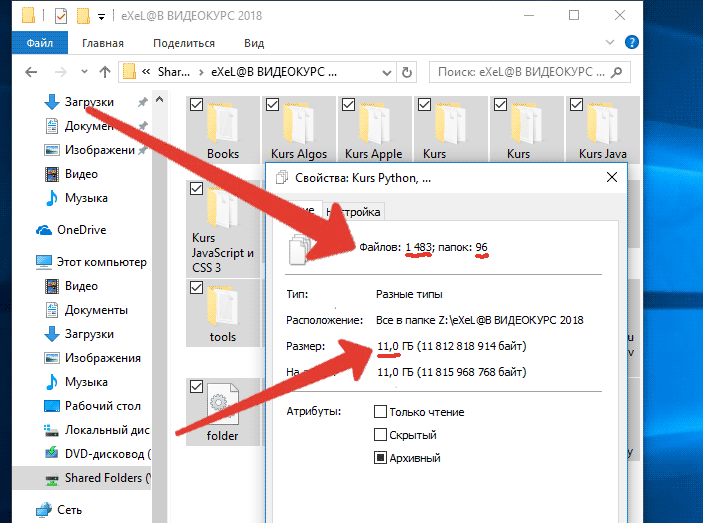703x523 pixels.
Task: Uncheck the Books folder checkbox
Action: pyautogui.click(x=196, y=105)
